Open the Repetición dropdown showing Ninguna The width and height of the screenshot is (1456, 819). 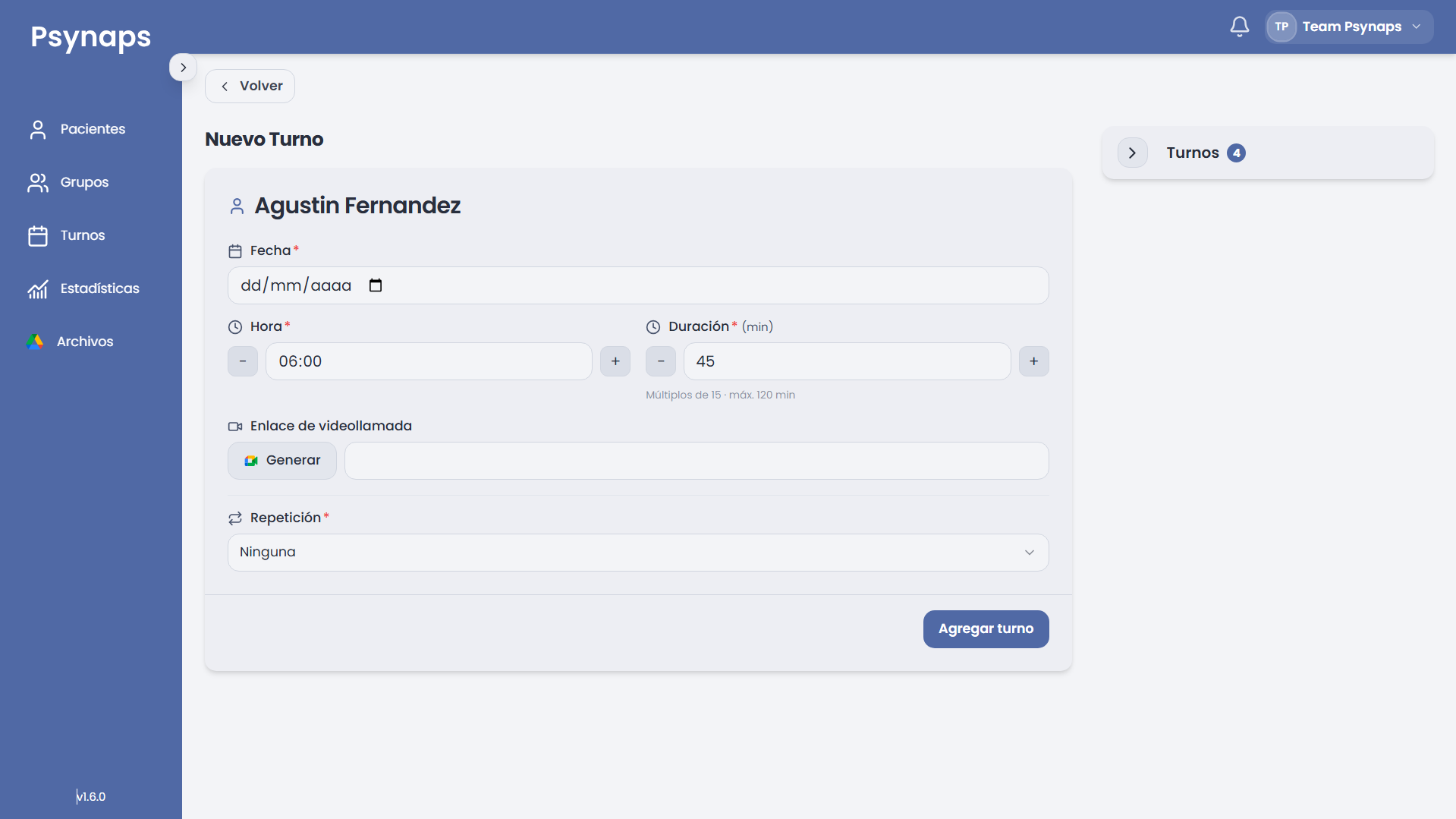pyautogui.click(x=638, y=553)
